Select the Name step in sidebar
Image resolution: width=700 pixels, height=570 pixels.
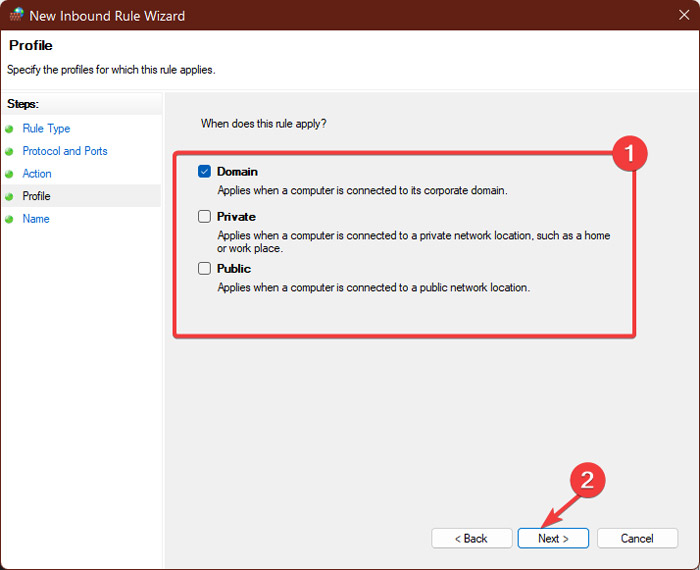36,219
